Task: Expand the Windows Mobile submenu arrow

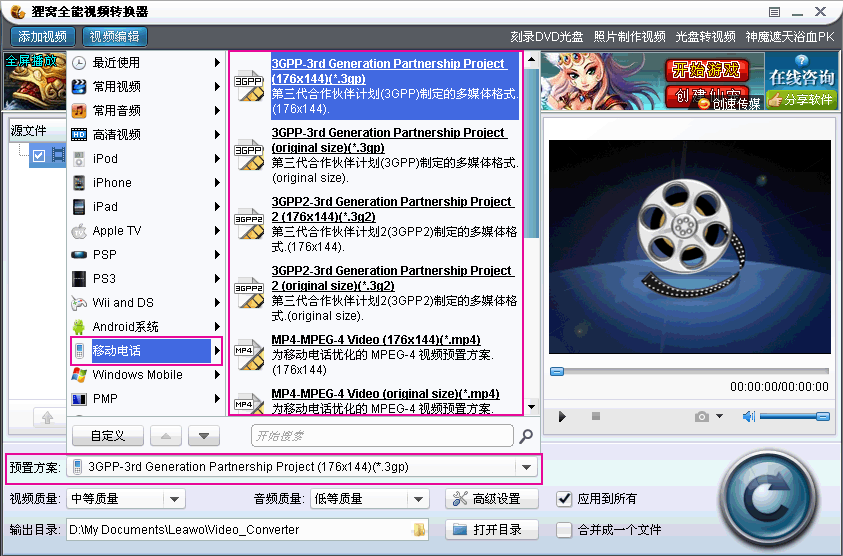Action: (x=217, y=375)
